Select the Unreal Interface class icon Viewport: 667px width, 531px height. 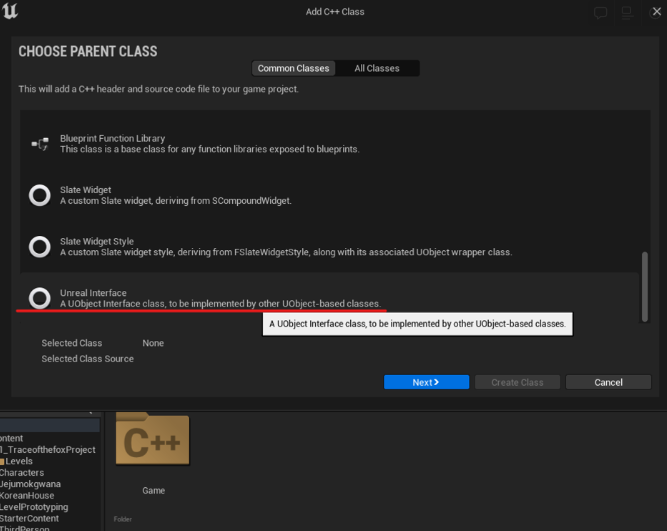(x=40, y=298)
